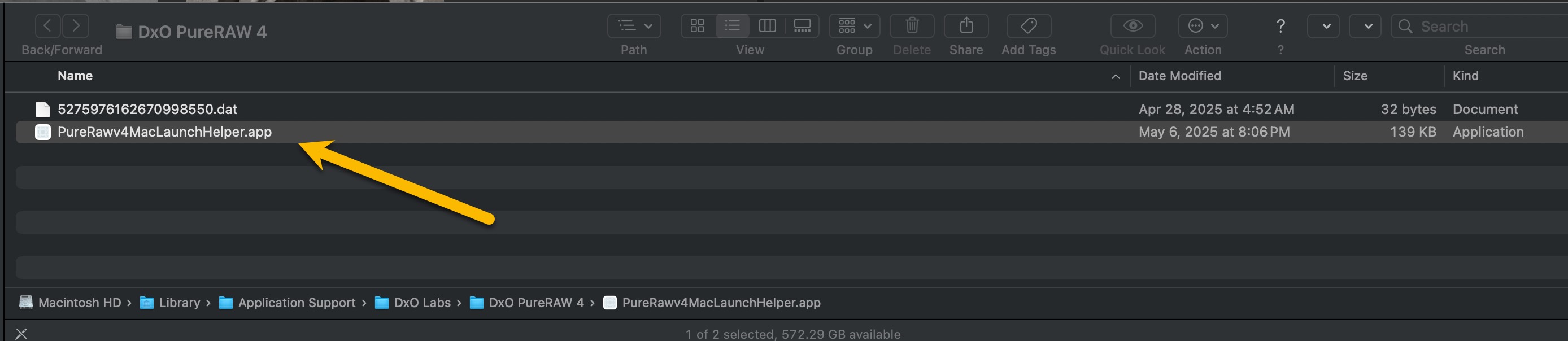Image resolution: width=1568 pixels, height=341 pixels.
Task: Open the Path popup menu
Action: point(634,25)
